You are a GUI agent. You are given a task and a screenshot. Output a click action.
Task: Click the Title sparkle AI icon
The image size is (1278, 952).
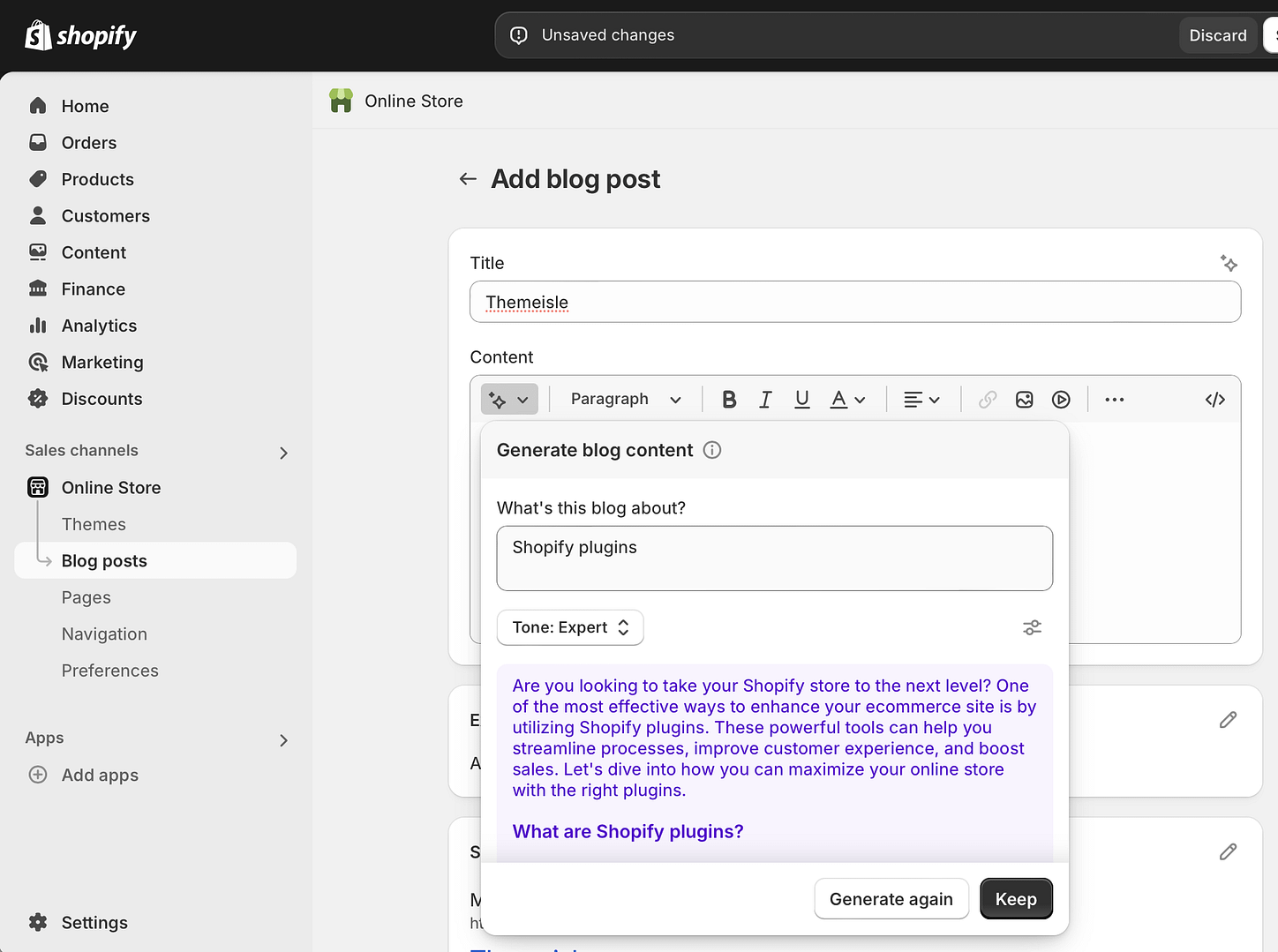pos(1229,263)
